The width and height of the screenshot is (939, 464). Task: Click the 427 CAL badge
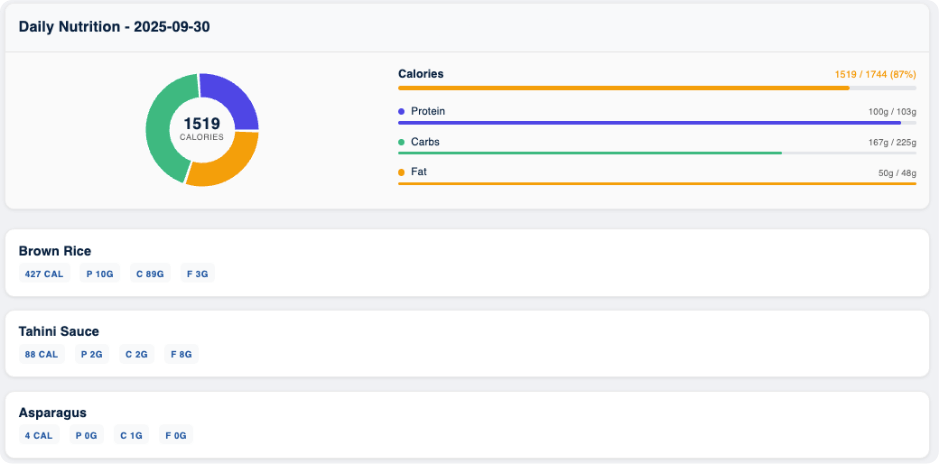pos(44,273)
